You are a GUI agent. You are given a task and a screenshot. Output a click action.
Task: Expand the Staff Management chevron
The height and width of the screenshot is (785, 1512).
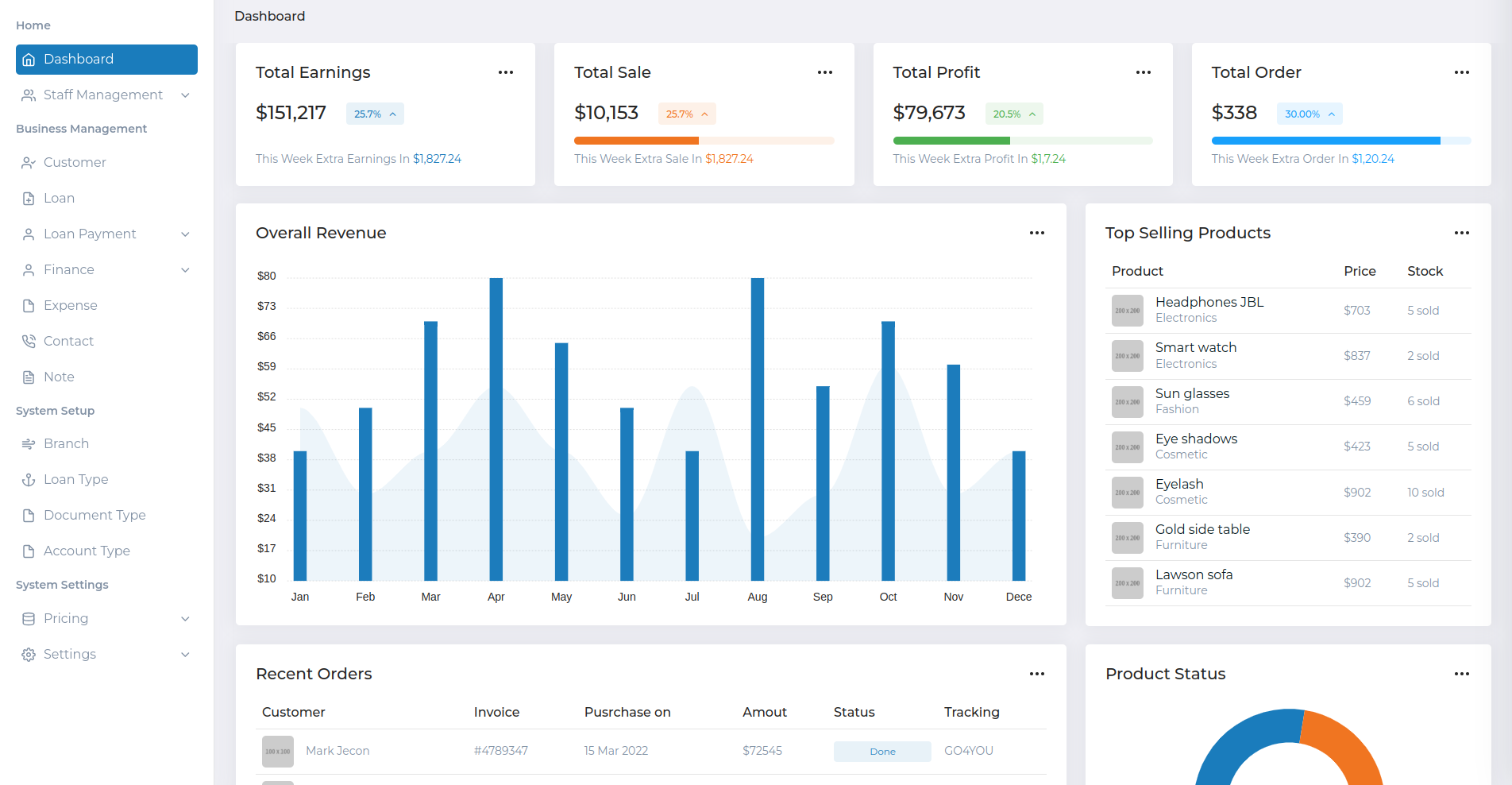[x=185, y=95]
